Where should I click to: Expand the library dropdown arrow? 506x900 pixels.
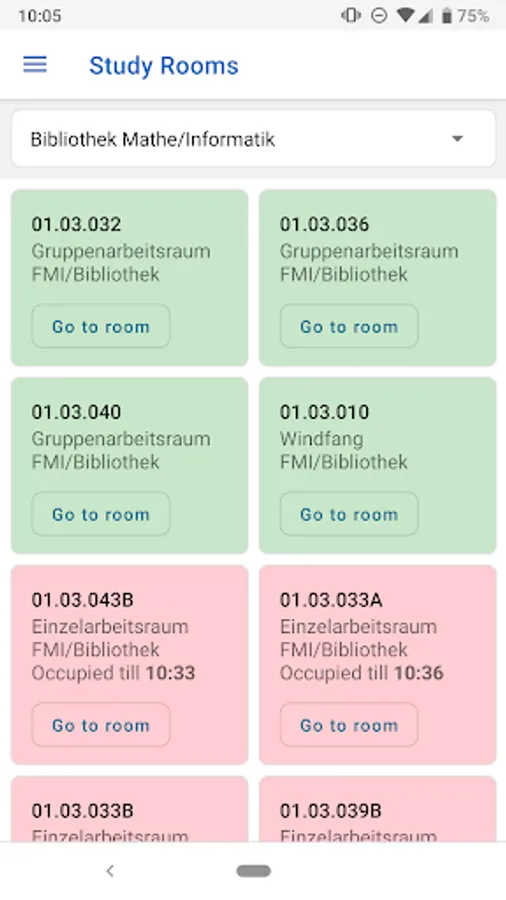(457, 139)
